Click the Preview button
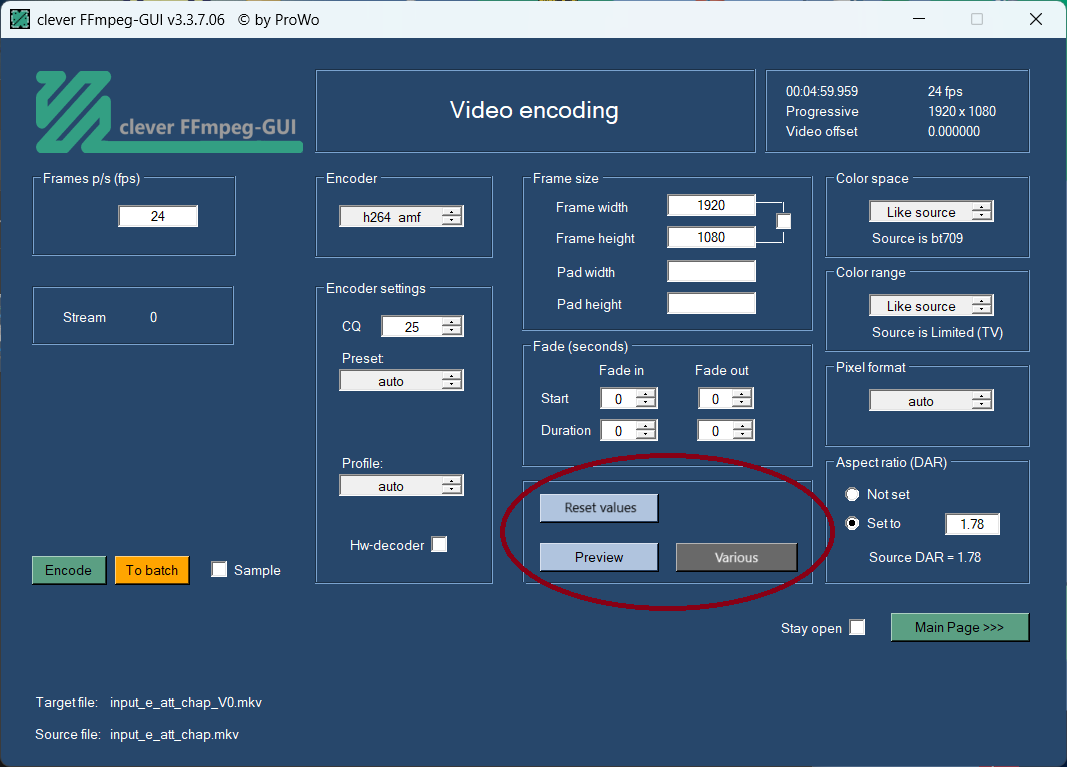 coord(599,557)
